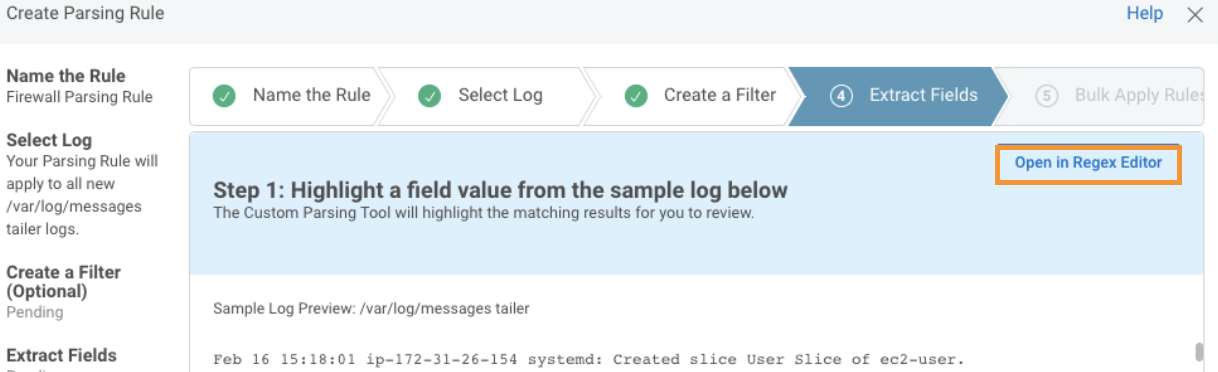The height and width of the screenshot is (372, 1218).
Task: Click the step 5 circle icon
Action: click(x=1047, y=96)
